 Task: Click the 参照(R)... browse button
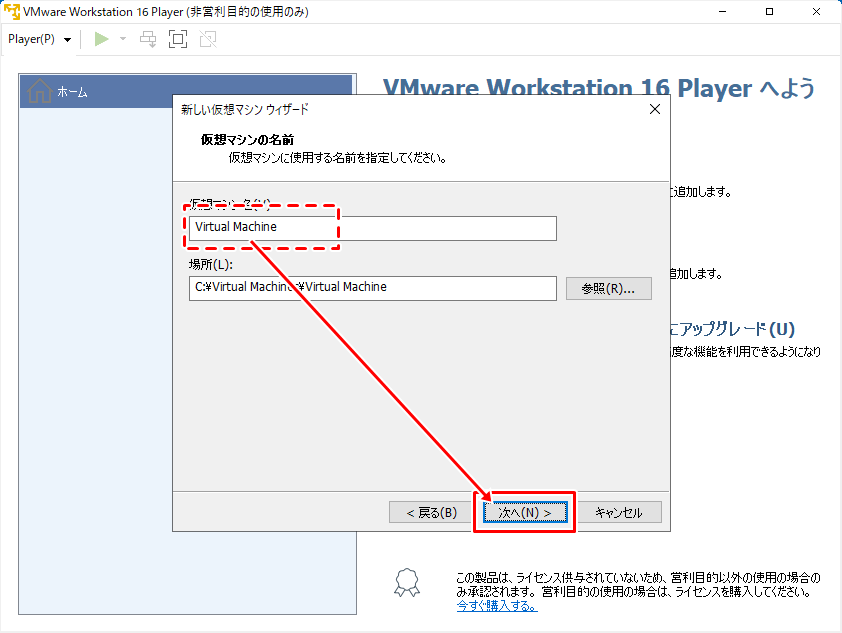point(608,288)
